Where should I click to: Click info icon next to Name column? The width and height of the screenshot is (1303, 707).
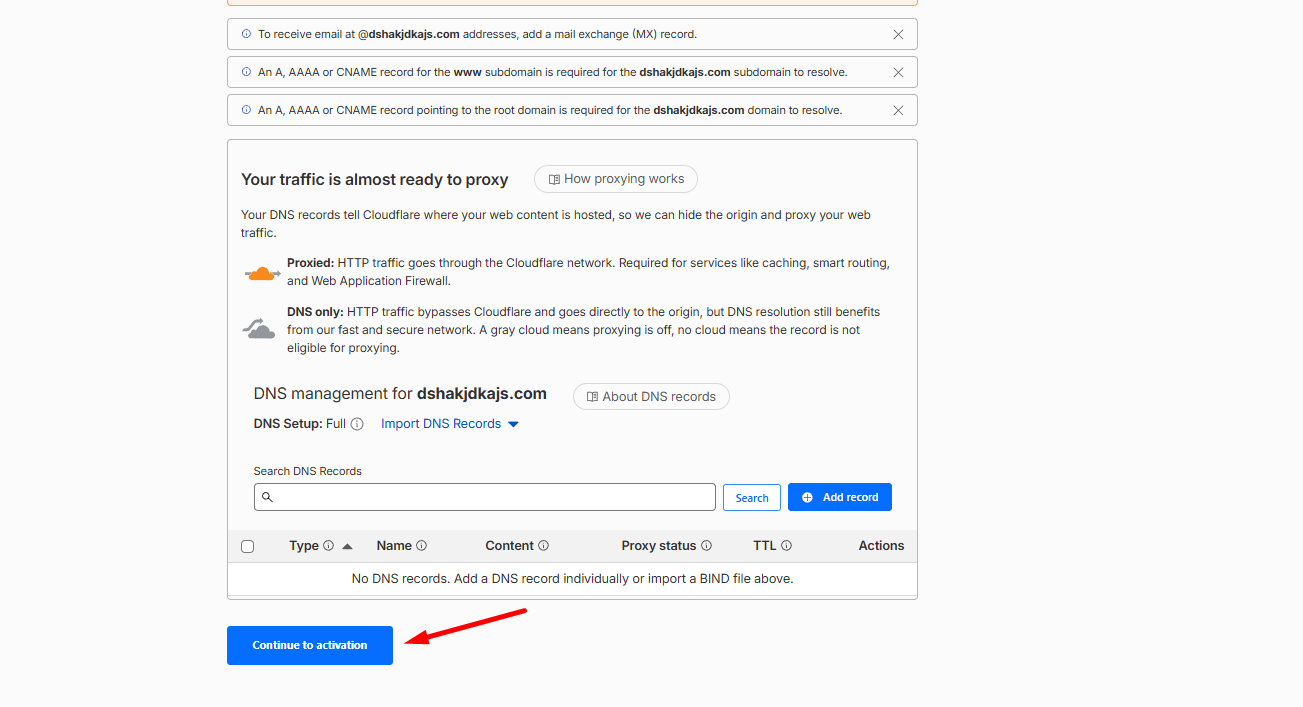421,546
